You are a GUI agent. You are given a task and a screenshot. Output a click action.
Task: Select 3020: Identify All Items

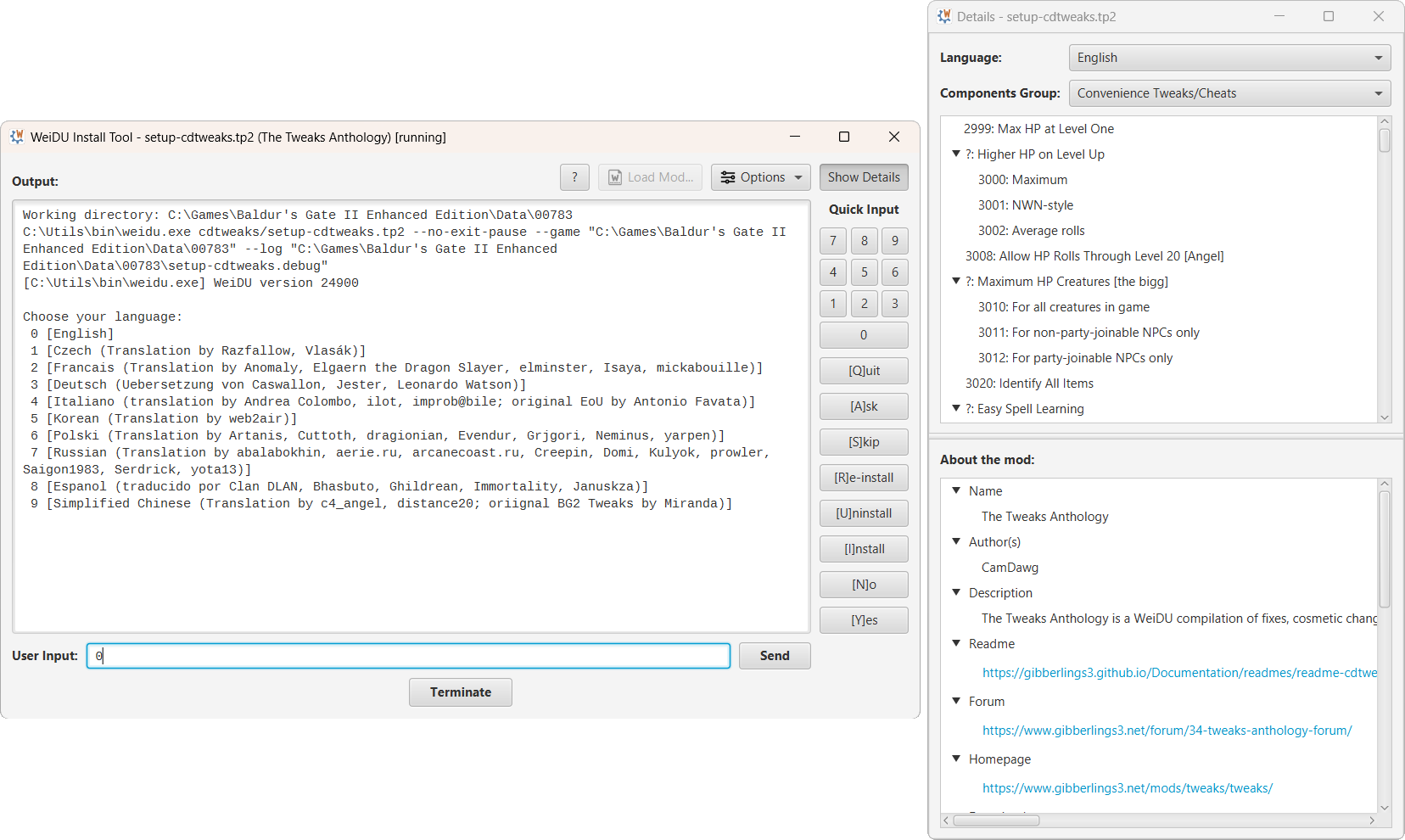[1029, 384]
